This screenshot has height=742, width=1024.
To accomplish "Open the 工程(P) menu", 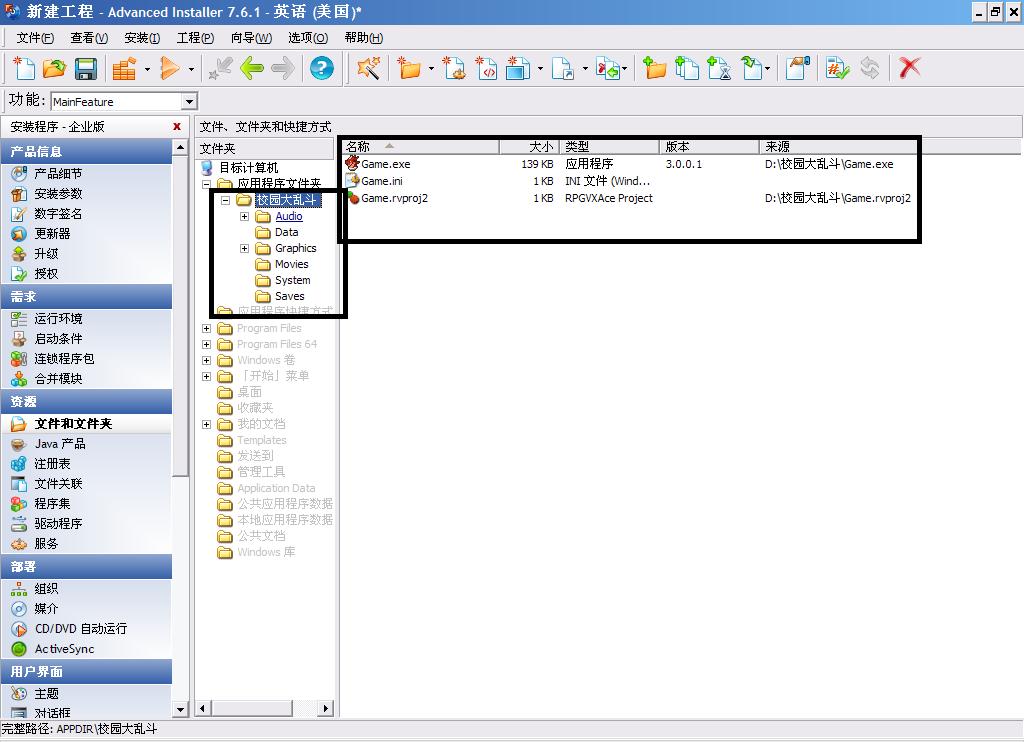I will tap(195, 38).
